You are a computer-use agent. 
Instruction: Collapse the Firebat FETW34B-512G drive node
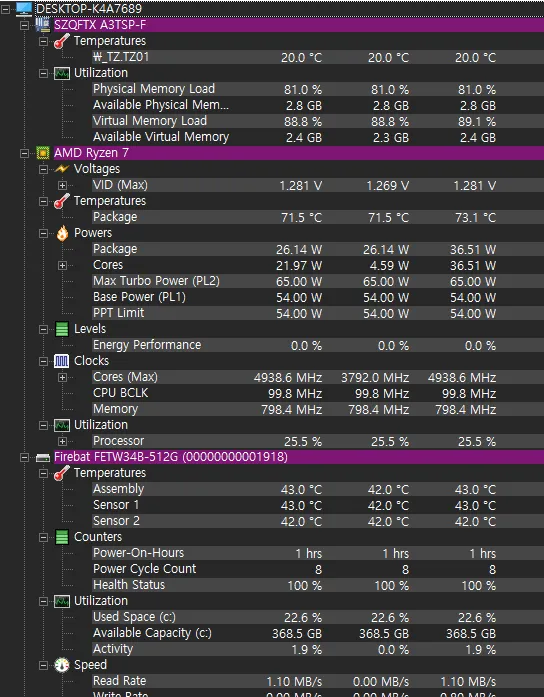point(24,457)
